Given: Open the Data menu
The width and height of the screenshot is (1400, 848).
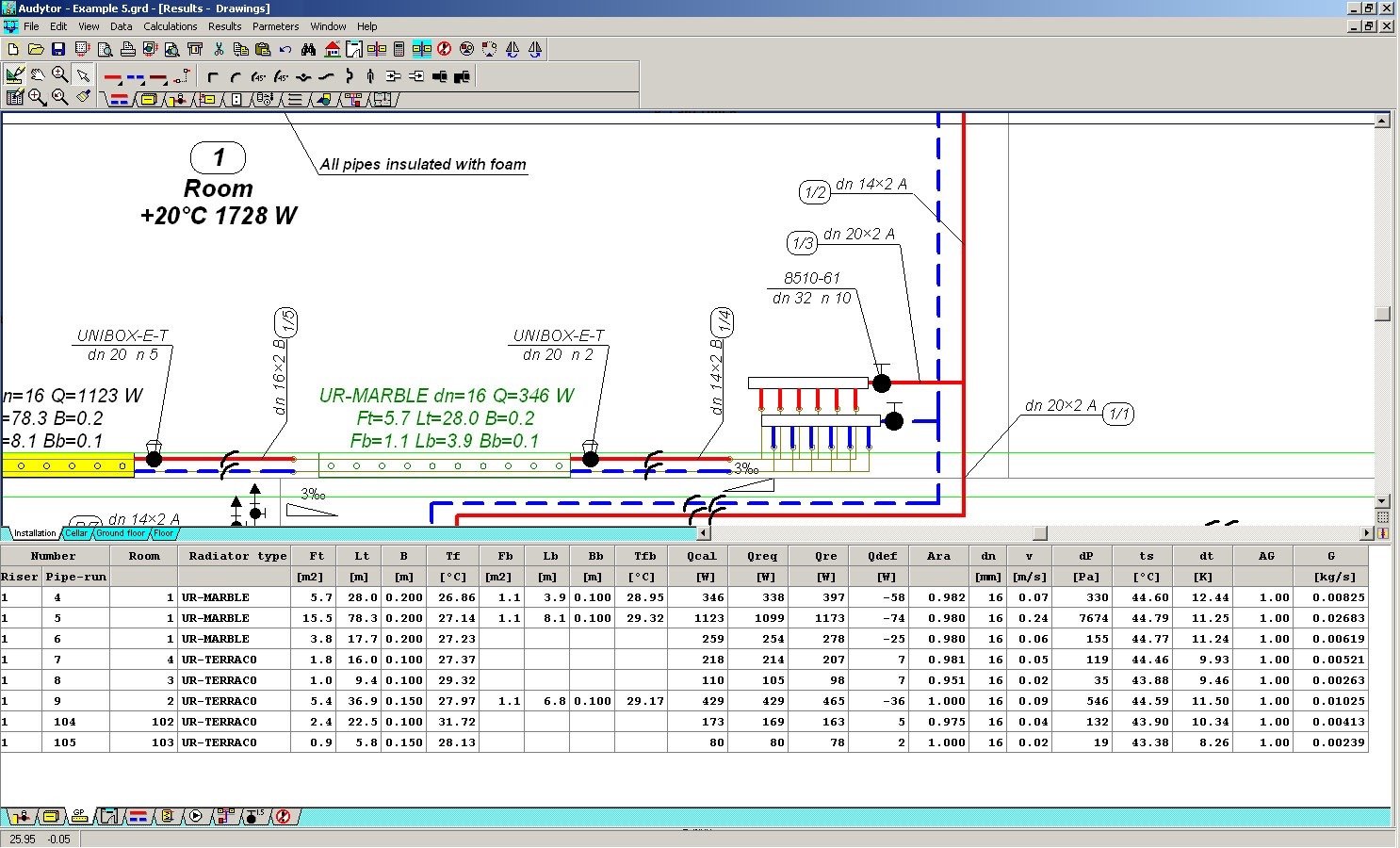Looking at the screenshot, I should pyautogui.click(x=122, y=26).
